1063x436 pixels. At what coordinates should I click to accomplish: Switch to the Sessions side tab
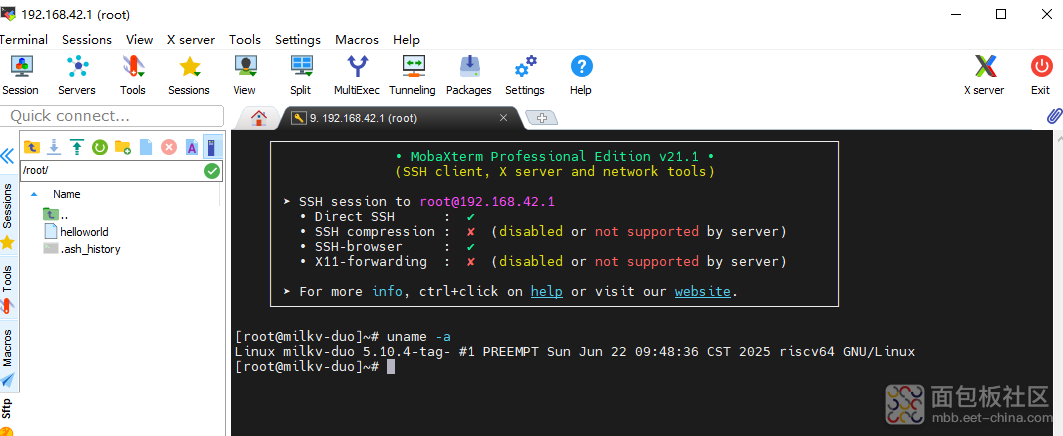(7, 216)
